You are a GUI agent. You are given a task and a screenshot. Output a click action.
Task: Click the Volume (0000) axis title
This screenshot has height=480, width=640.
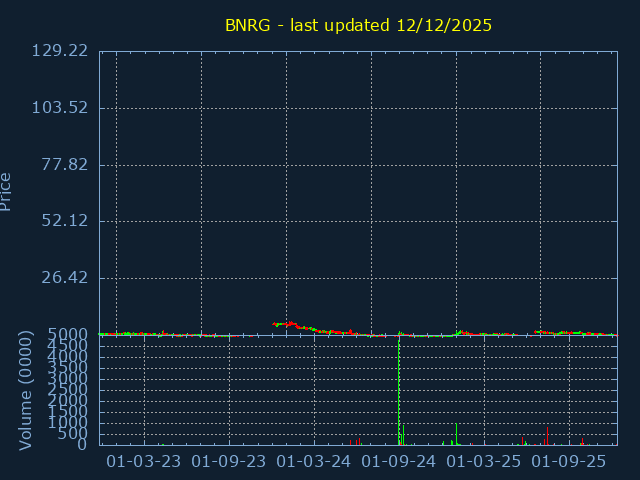tap(26, 390)
